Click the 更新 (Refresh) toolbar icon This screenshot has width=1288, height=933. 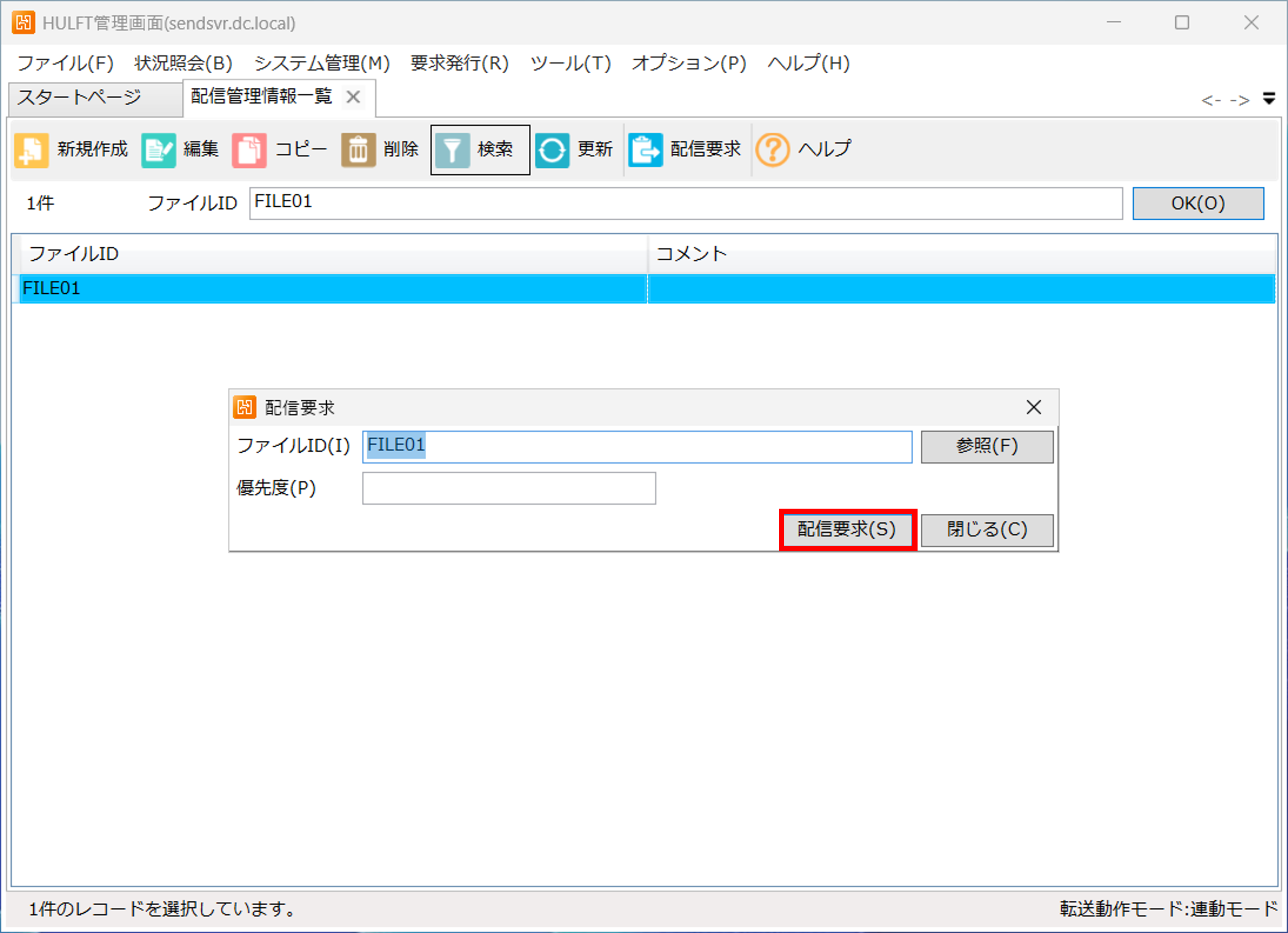(552, 150)
